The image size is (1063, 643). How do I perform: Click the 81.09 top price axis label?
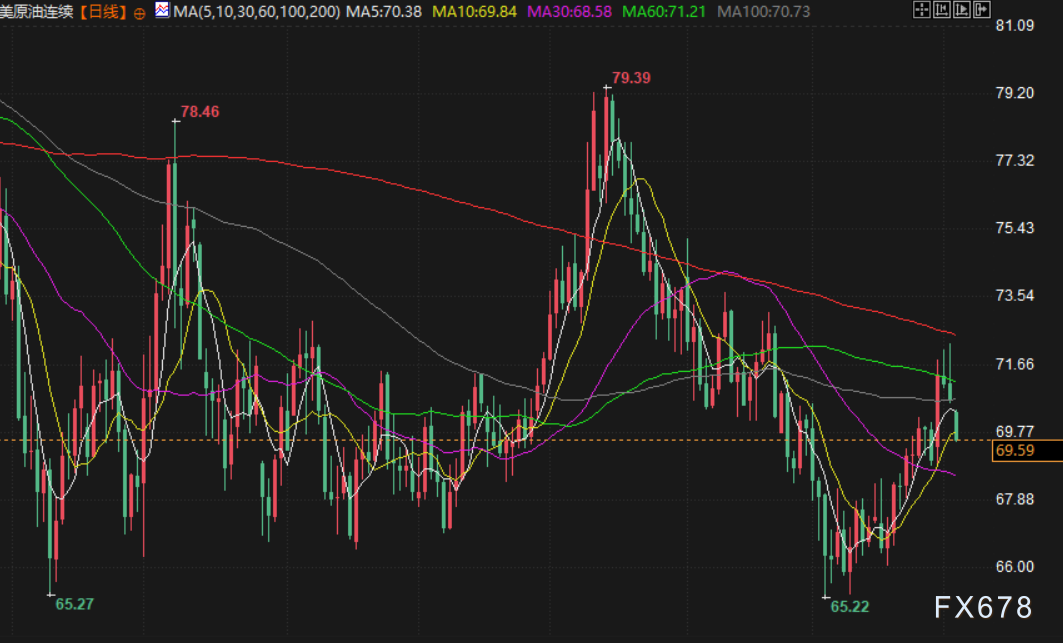pos(1014,26)
